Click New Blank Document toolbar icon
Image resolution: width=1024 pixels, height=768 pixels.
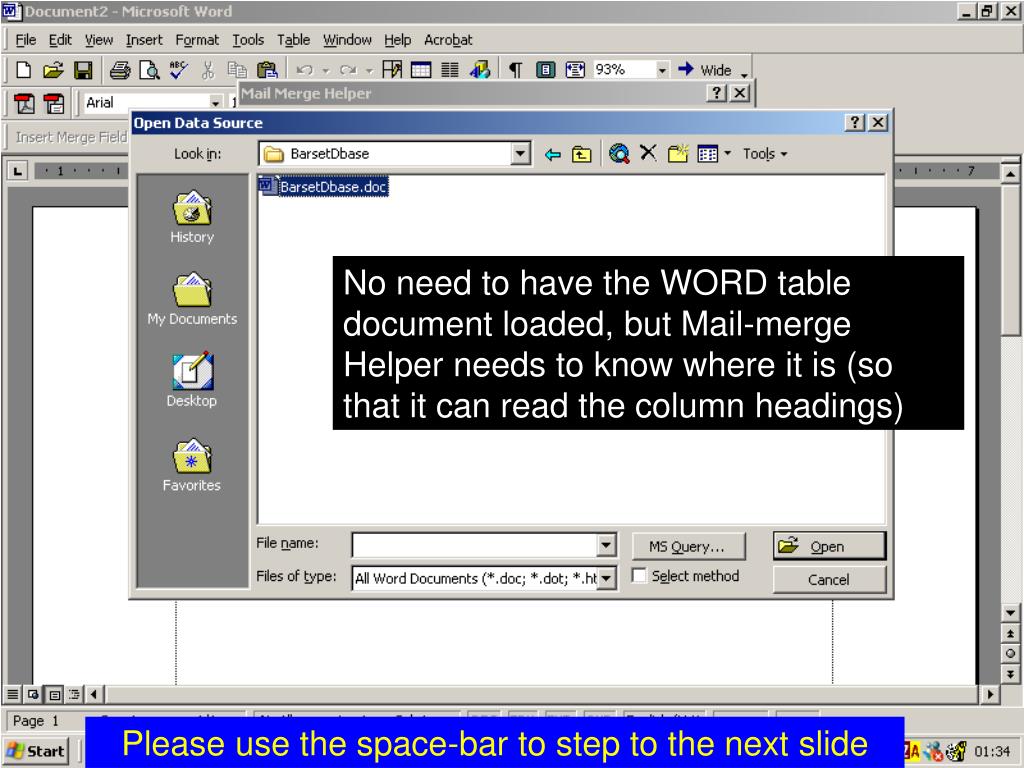point(24,70)
